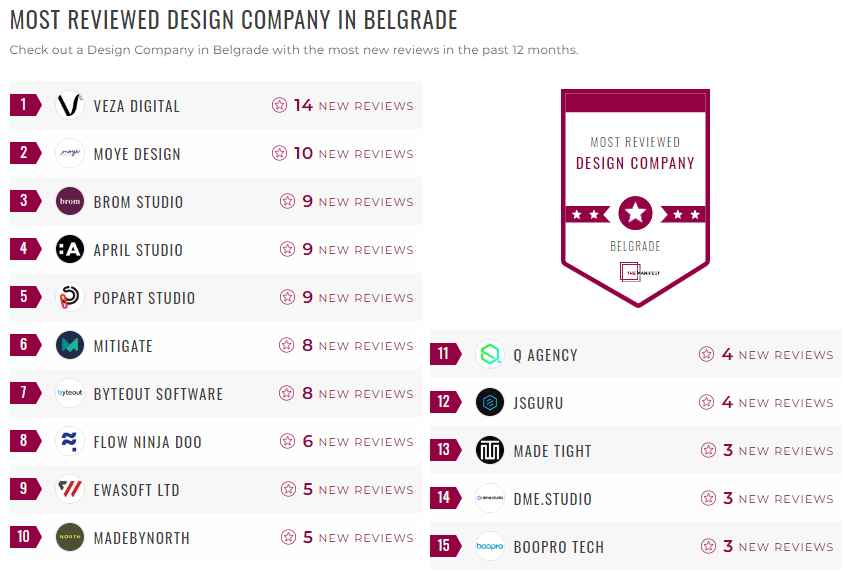843x572 pixels.
Task: Click the Moye Design logo icon
Action: [x=70, y=154]
